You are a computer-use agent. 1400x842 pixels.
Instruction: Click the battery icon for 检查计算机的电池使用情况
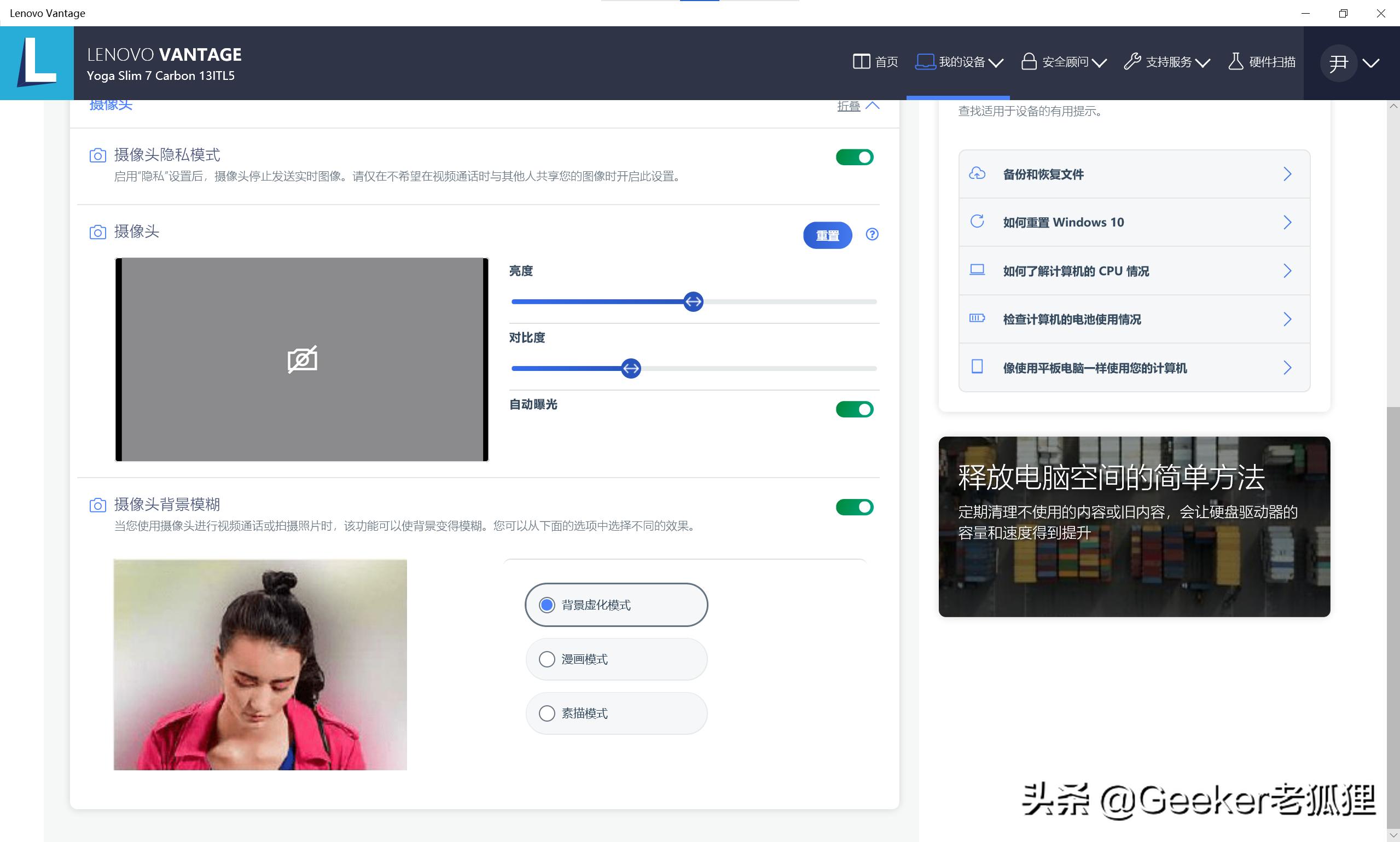(978, 319)
